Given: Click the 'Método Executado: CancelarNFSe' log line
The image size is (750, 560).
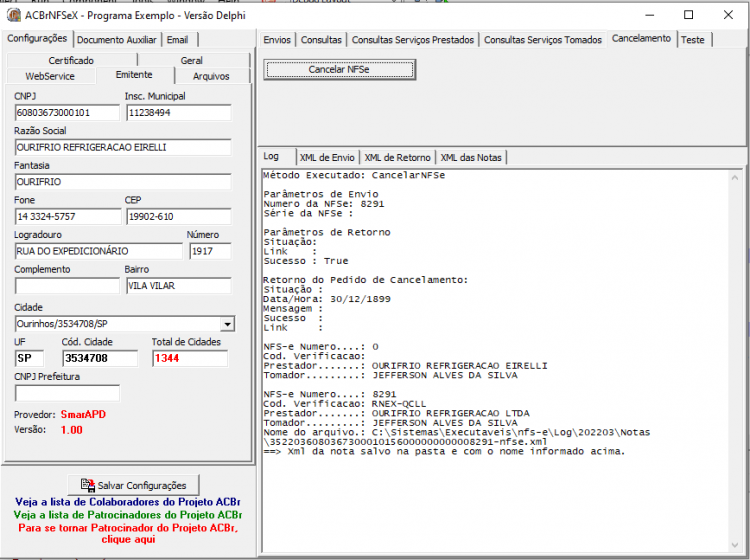Looking at the screenshot, I should [x=354, y=176].
